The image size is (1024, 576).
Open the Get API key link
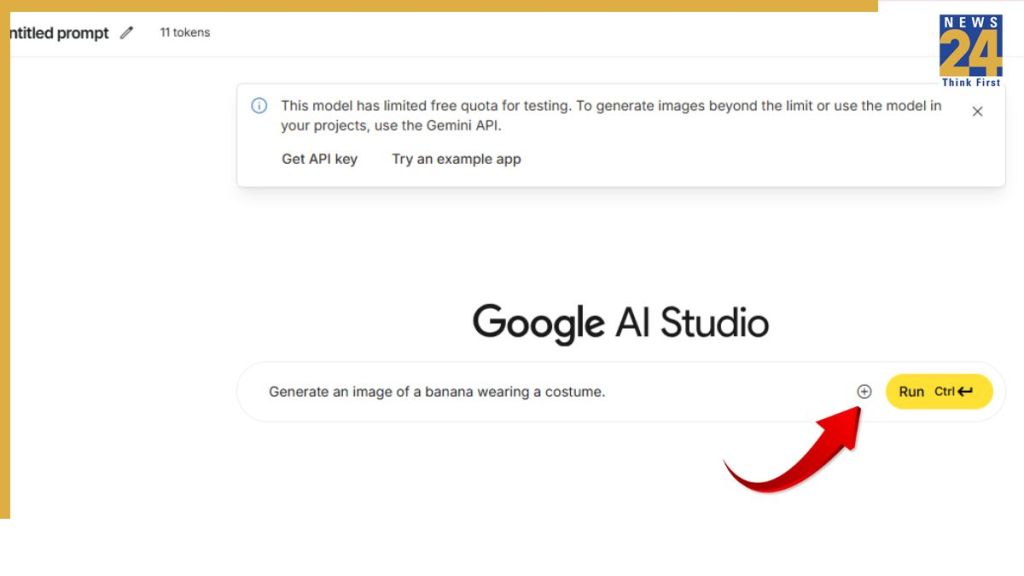tap(319, 159)
